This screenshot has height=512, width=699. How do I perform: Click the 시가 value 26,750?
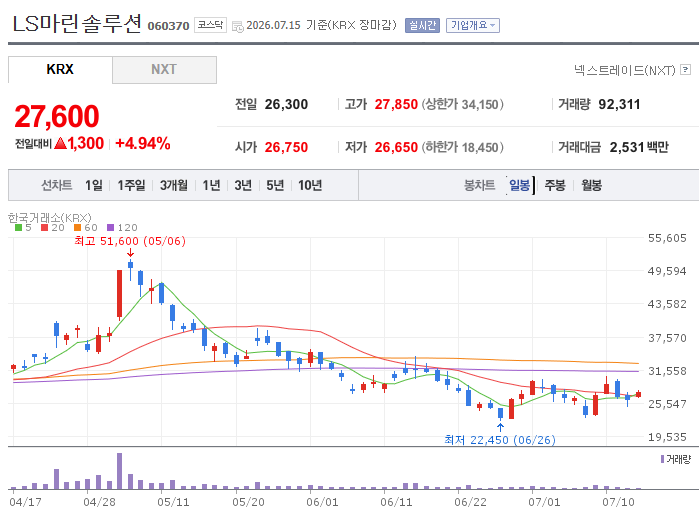coord(286,147)
